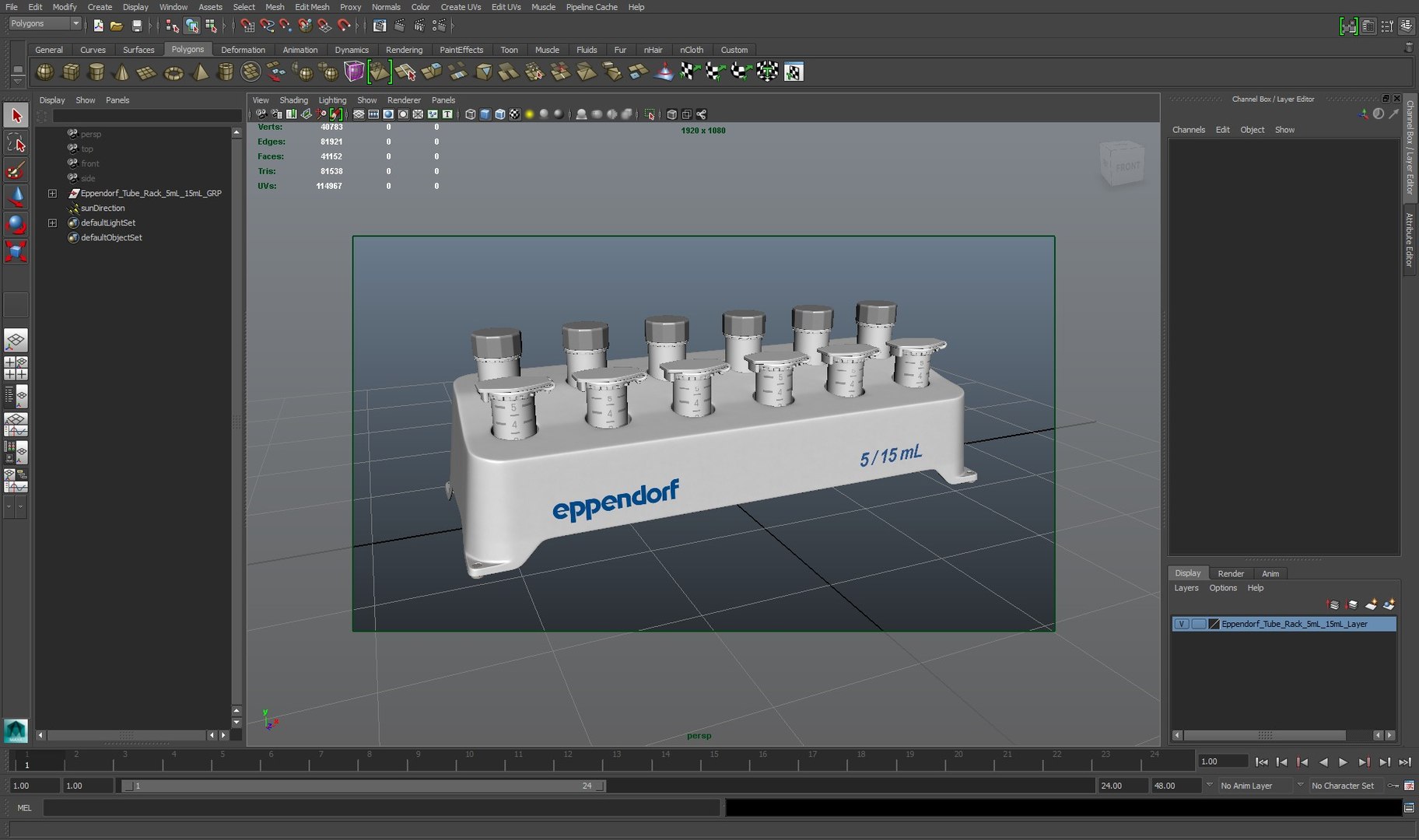Image resolution: width=1419 pixels, height=840 pixels.
Task: Play the animation forwards
Action: pos(1344,762)
